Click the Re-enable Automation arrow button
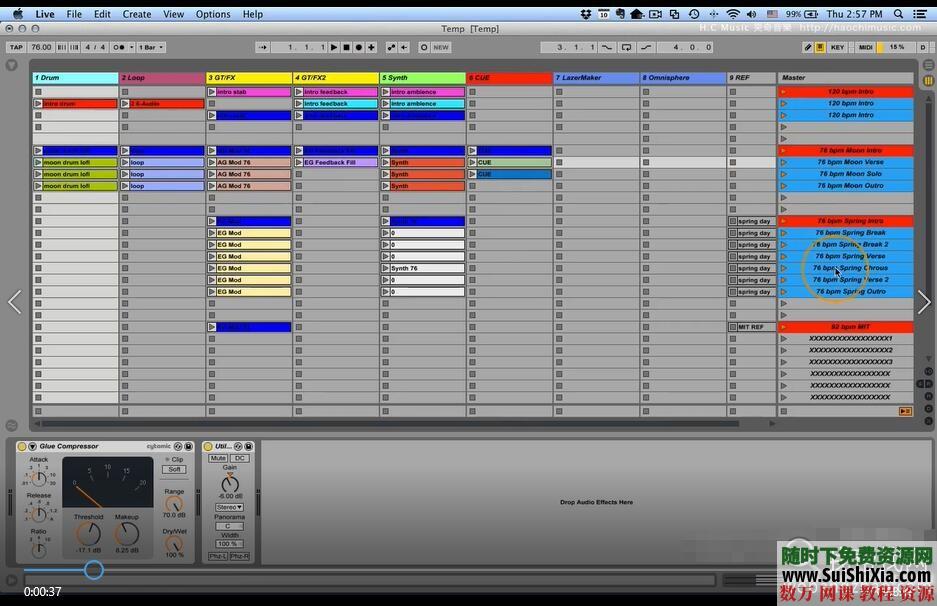 click(x=405, y=47)
